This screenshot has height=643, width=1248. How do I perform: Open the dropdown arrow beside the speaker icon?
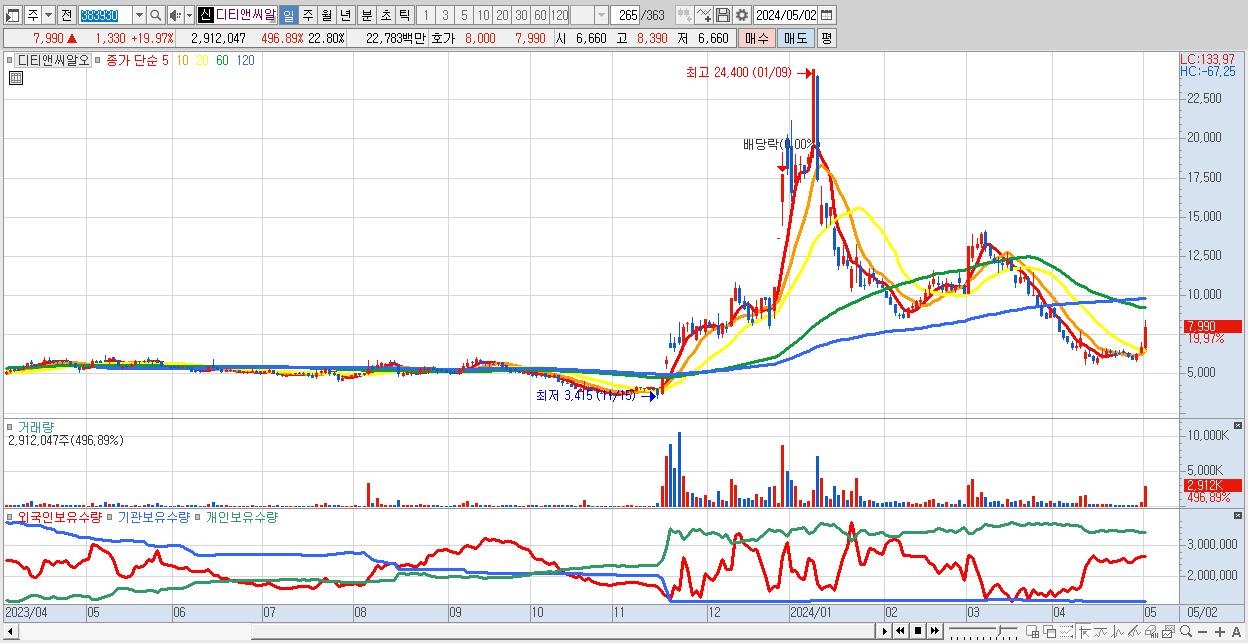coord(189,15)
